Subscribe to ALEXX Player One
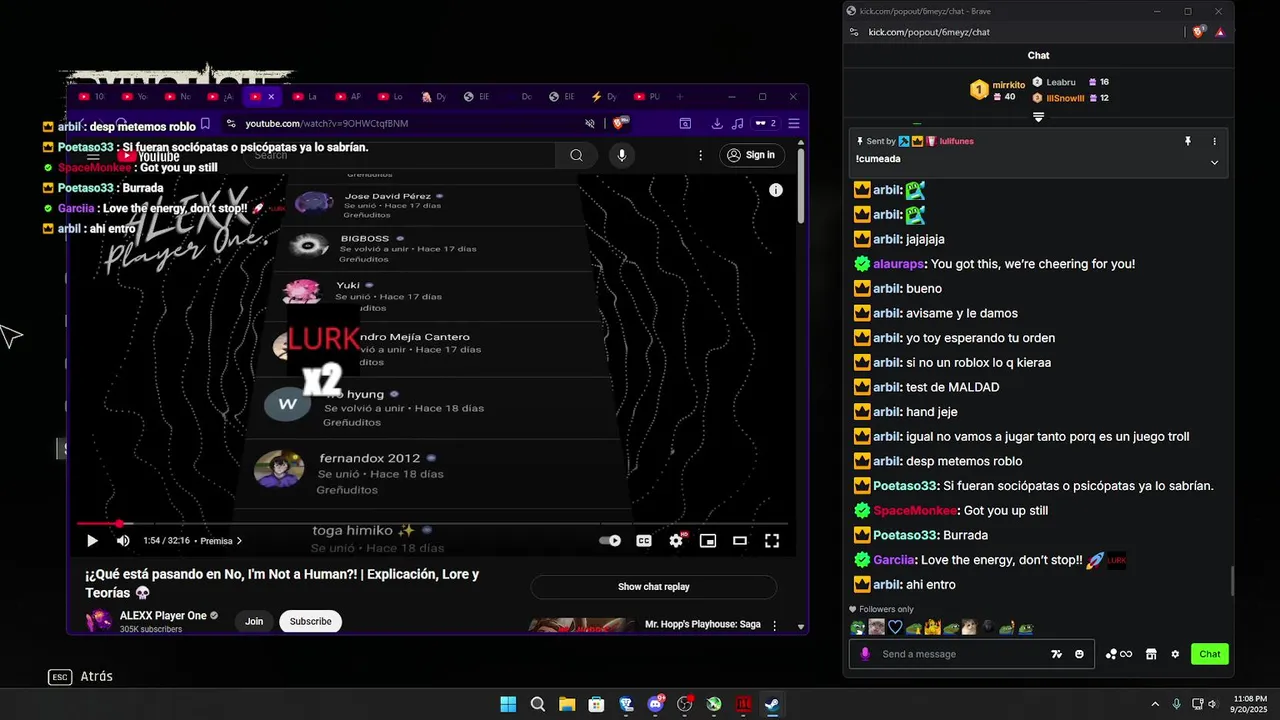The height and width of the screenshot is (720, 1280). click(x=310, y=621)
